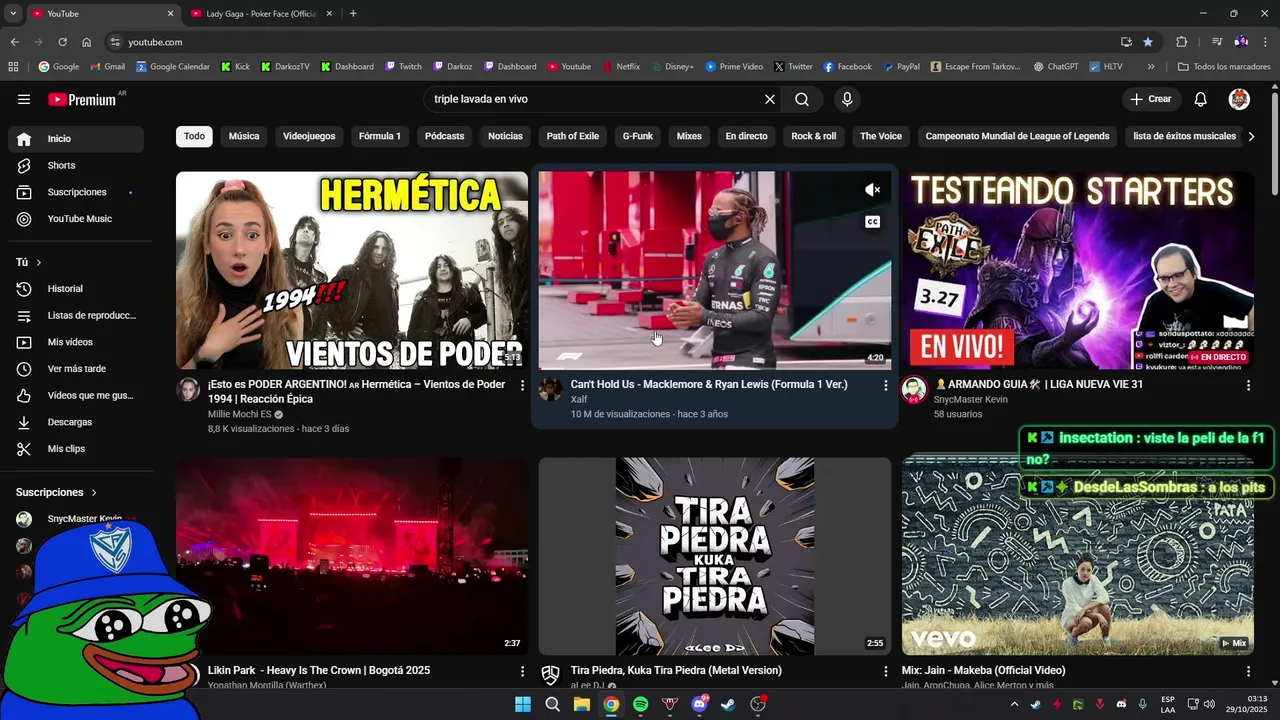Reload the page in Chrome

[x=62, y=42]
